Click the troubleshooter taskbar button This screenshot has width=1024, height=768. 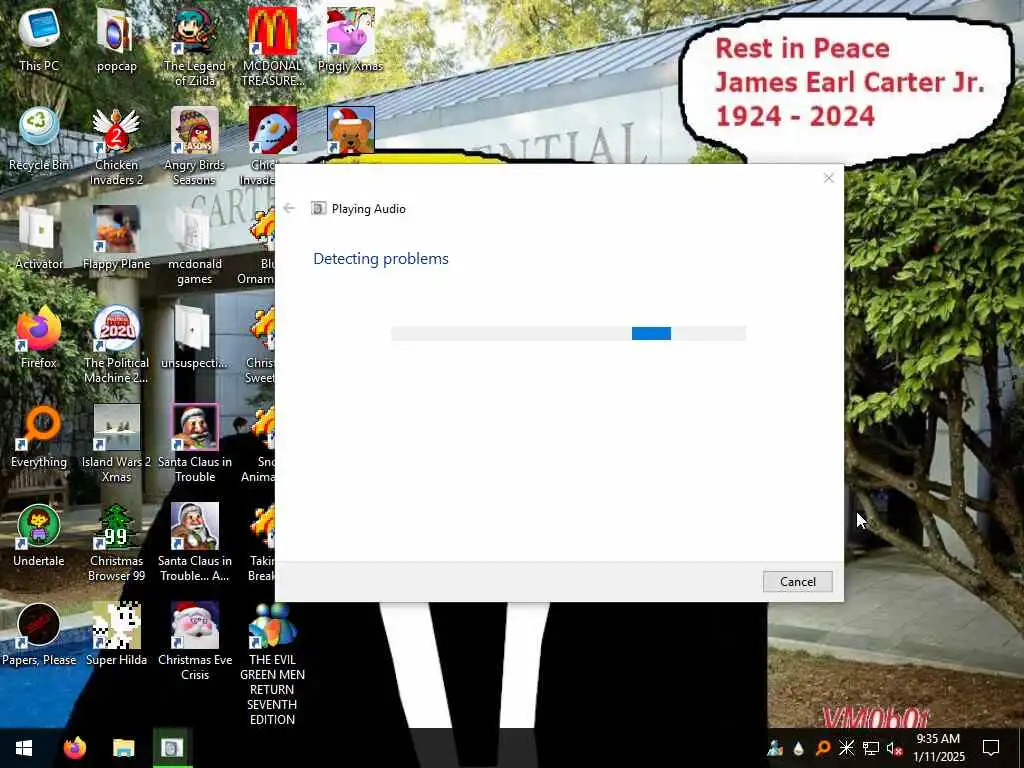coord(172,748)
